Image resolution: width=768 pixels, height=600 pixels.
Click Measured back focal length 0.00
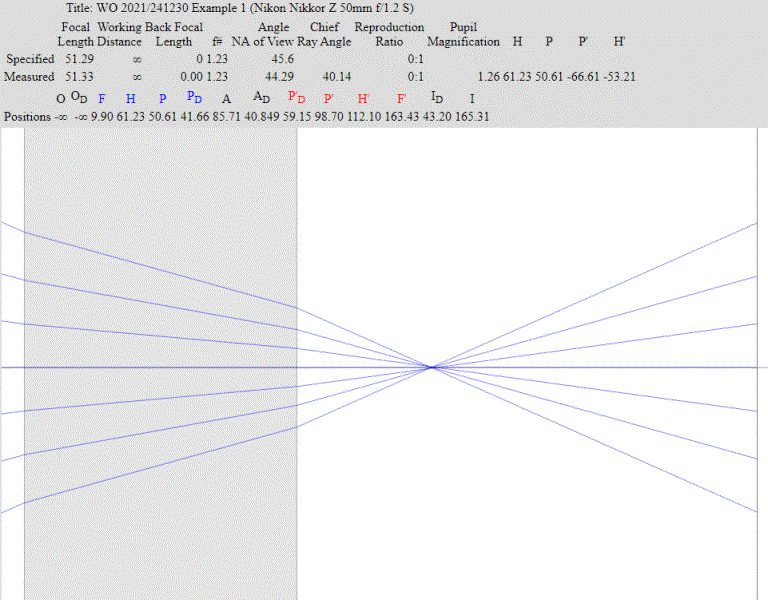point(192,77)
